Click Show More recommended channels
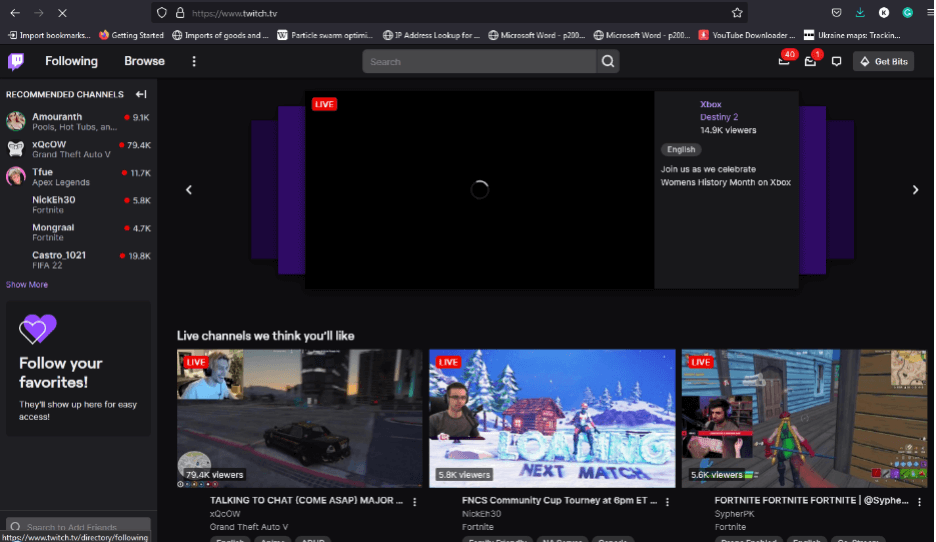The height and width of the screenshot is (542, 936). [x=27, y=285]
